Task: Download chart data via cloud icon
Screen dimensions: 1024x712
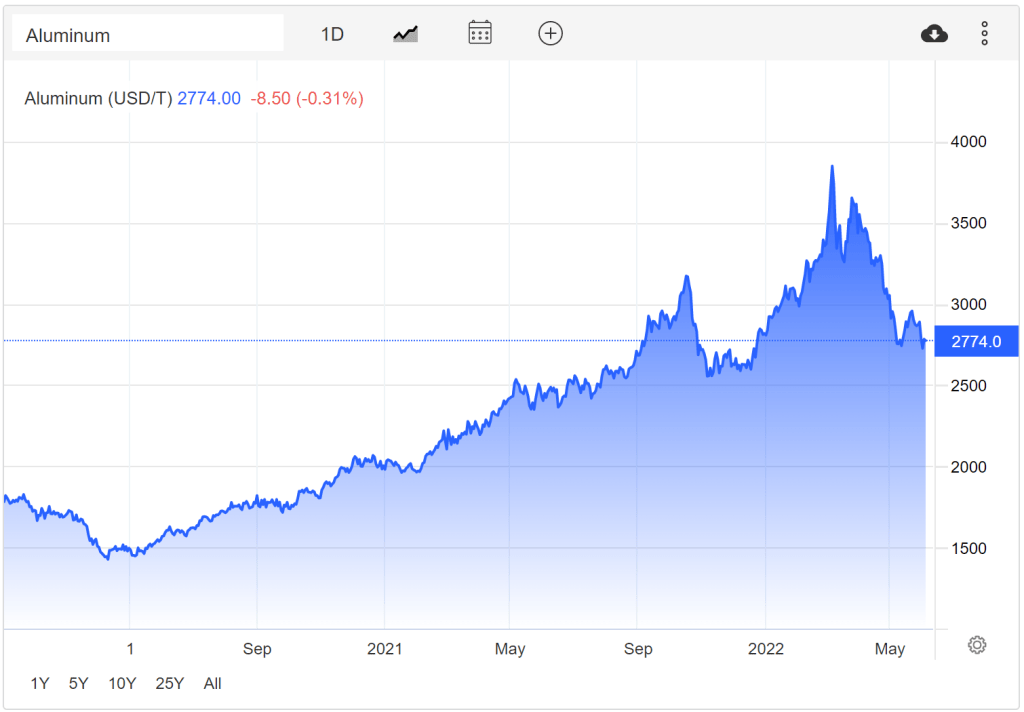Action: pyautogui.click(x=934, y=34)
